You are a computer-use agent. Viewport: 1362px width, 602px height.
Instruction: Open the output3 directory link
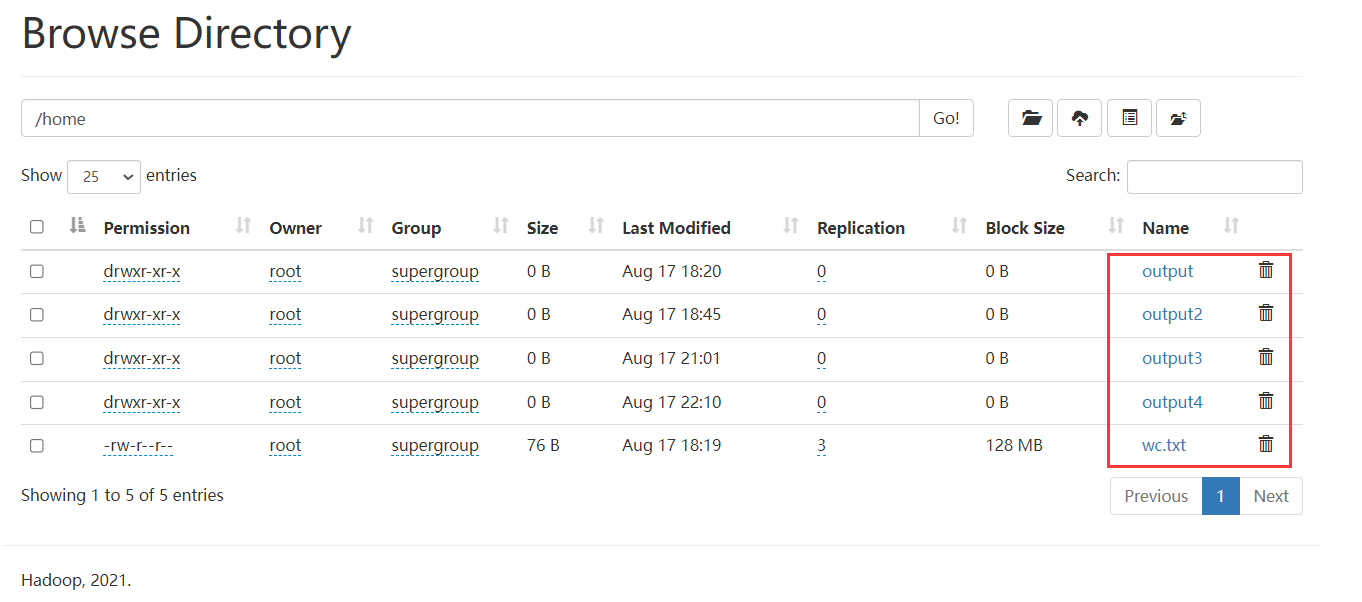coord(1172,358)
